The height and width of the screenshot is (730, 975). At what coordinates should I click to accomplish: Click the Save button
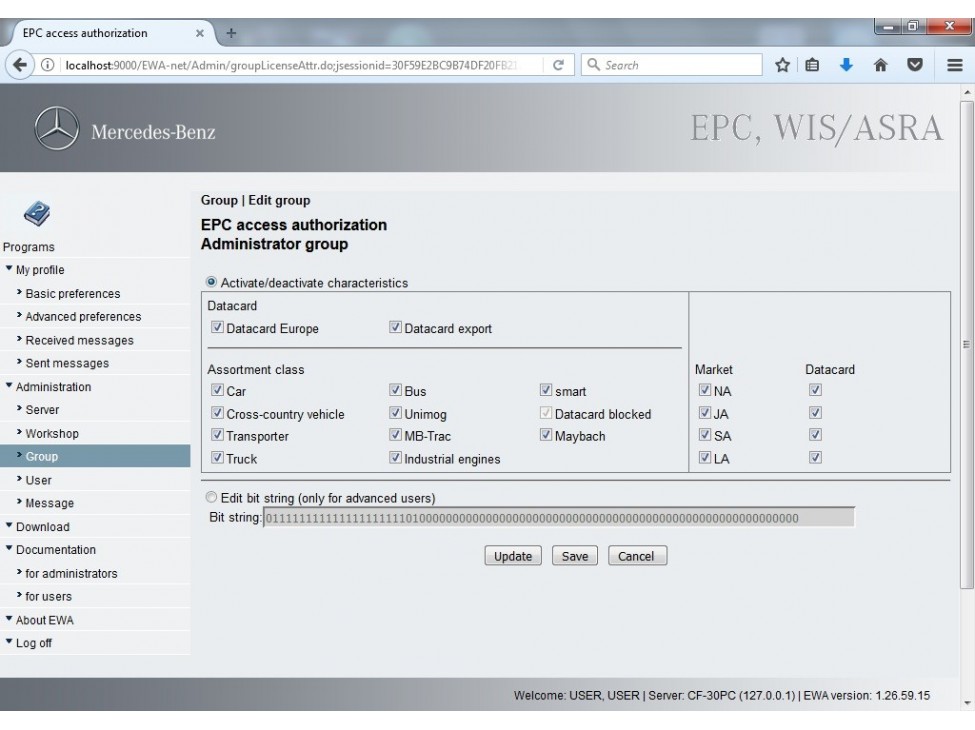(573, 556)
